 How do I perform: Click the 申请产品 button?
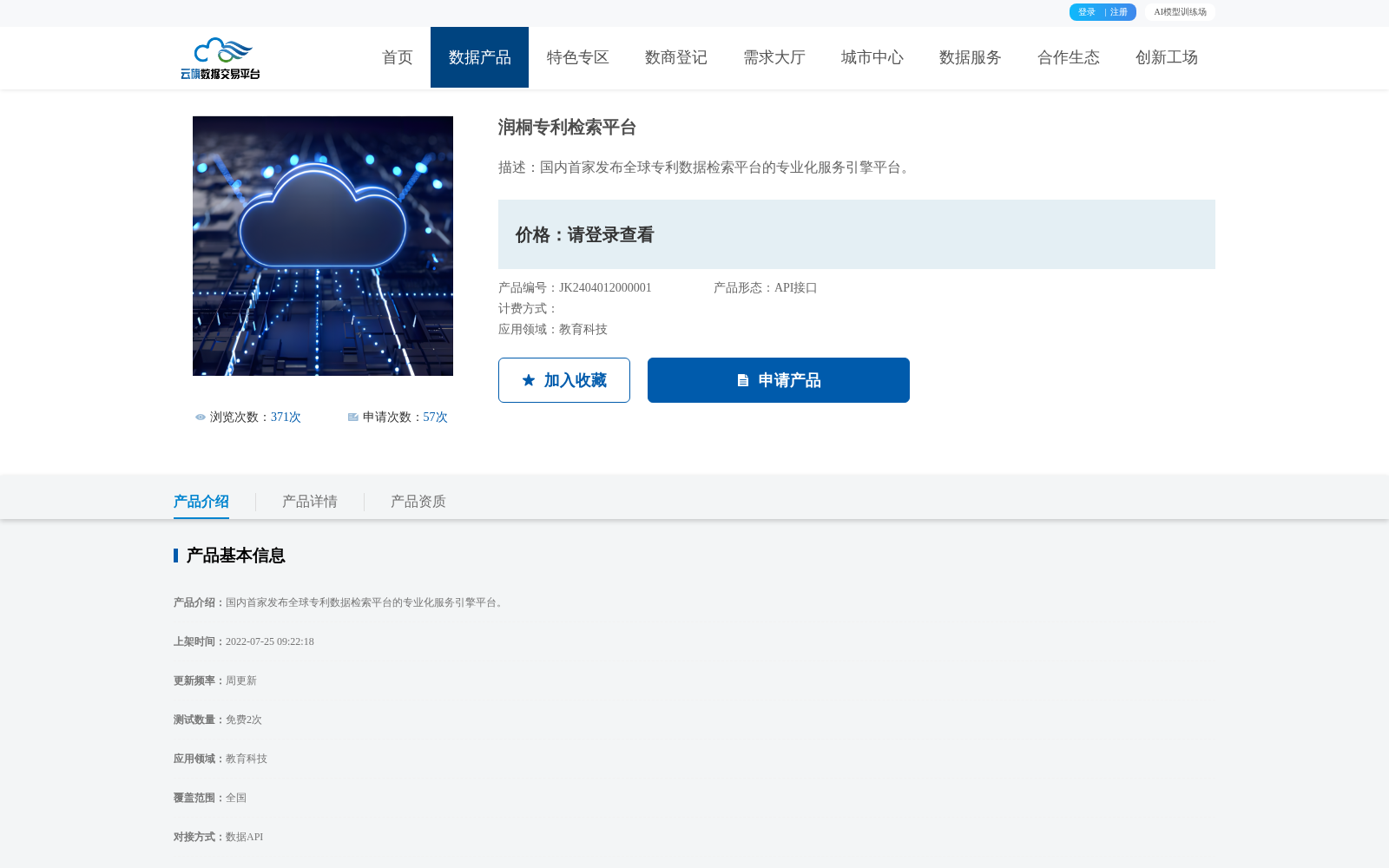tap(778, 379)
